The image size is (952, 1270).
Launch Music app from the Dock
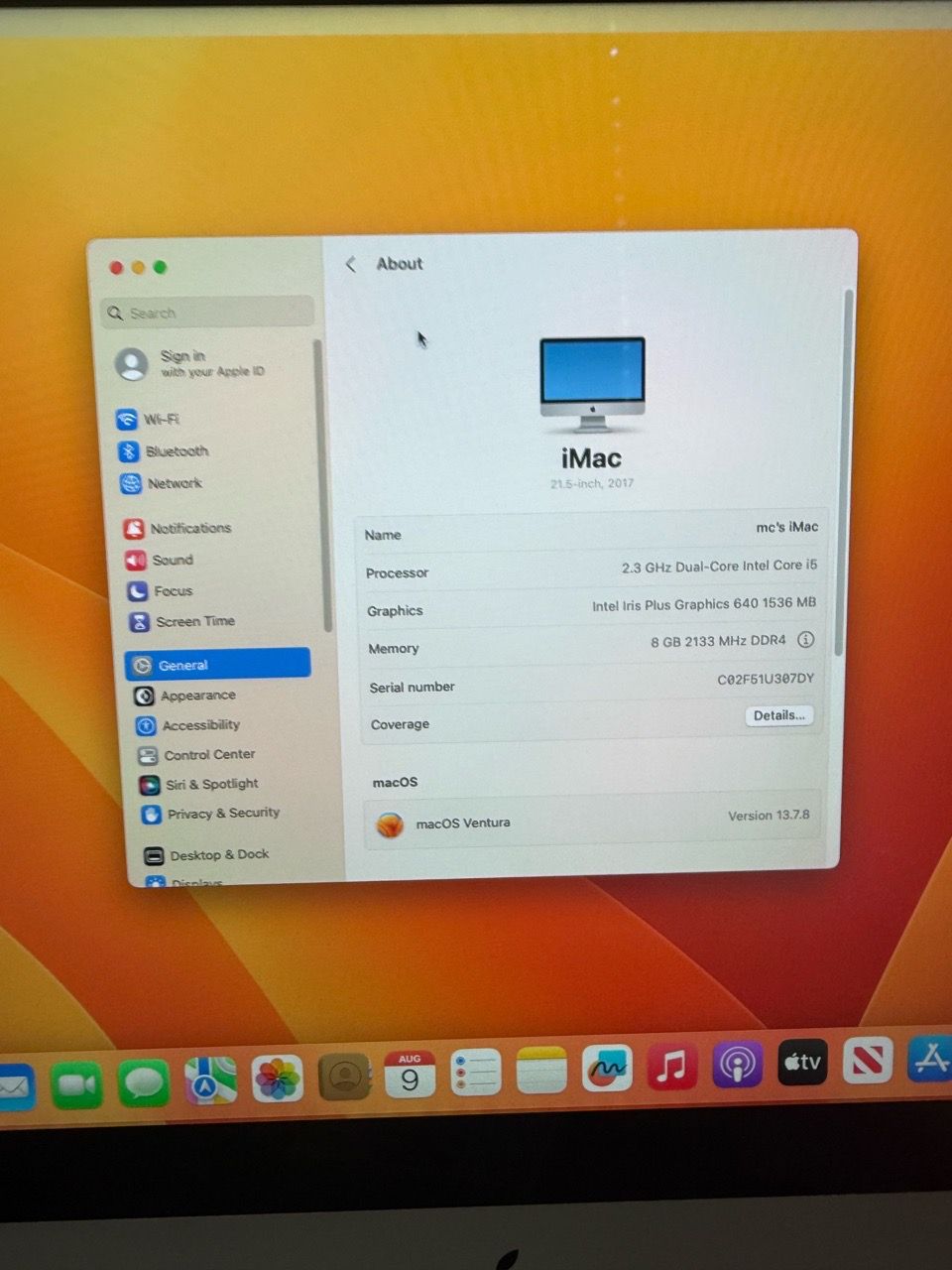pyautogui.click(x=672, y=1067)
